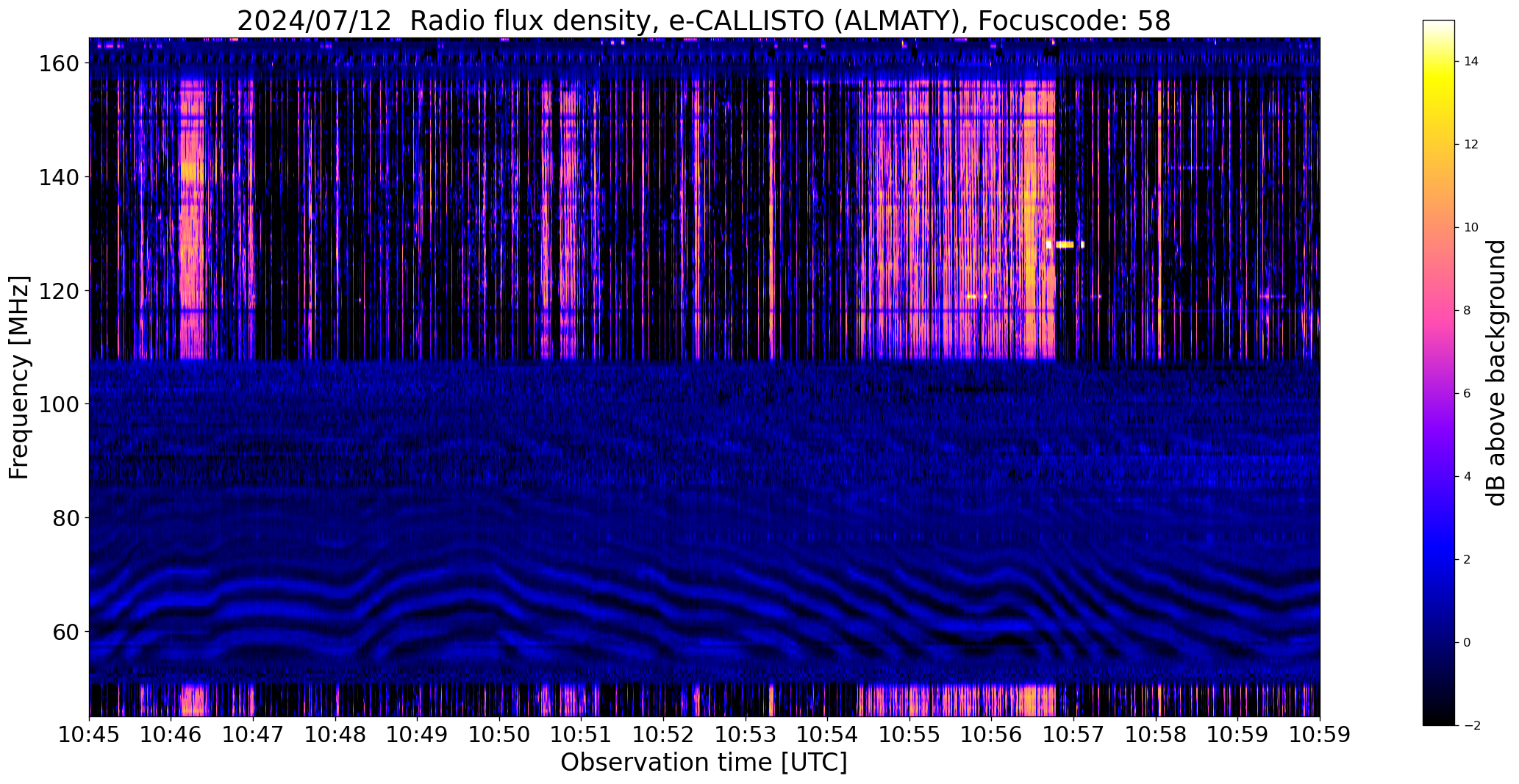The height and width of the screenshot is (784, 1519).
Task: Click the 160 frequency tick label
Action: click(57, 64)
